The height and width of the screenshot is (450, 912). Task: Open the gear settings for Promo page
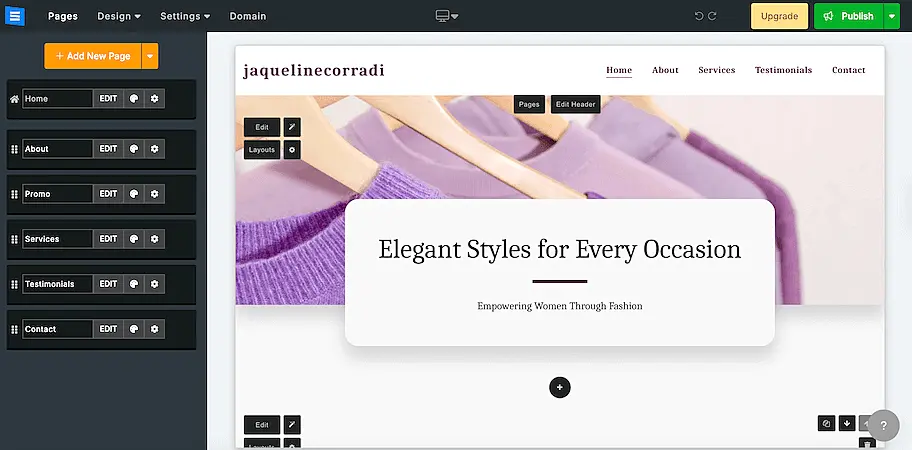click(x=154, y=194)
